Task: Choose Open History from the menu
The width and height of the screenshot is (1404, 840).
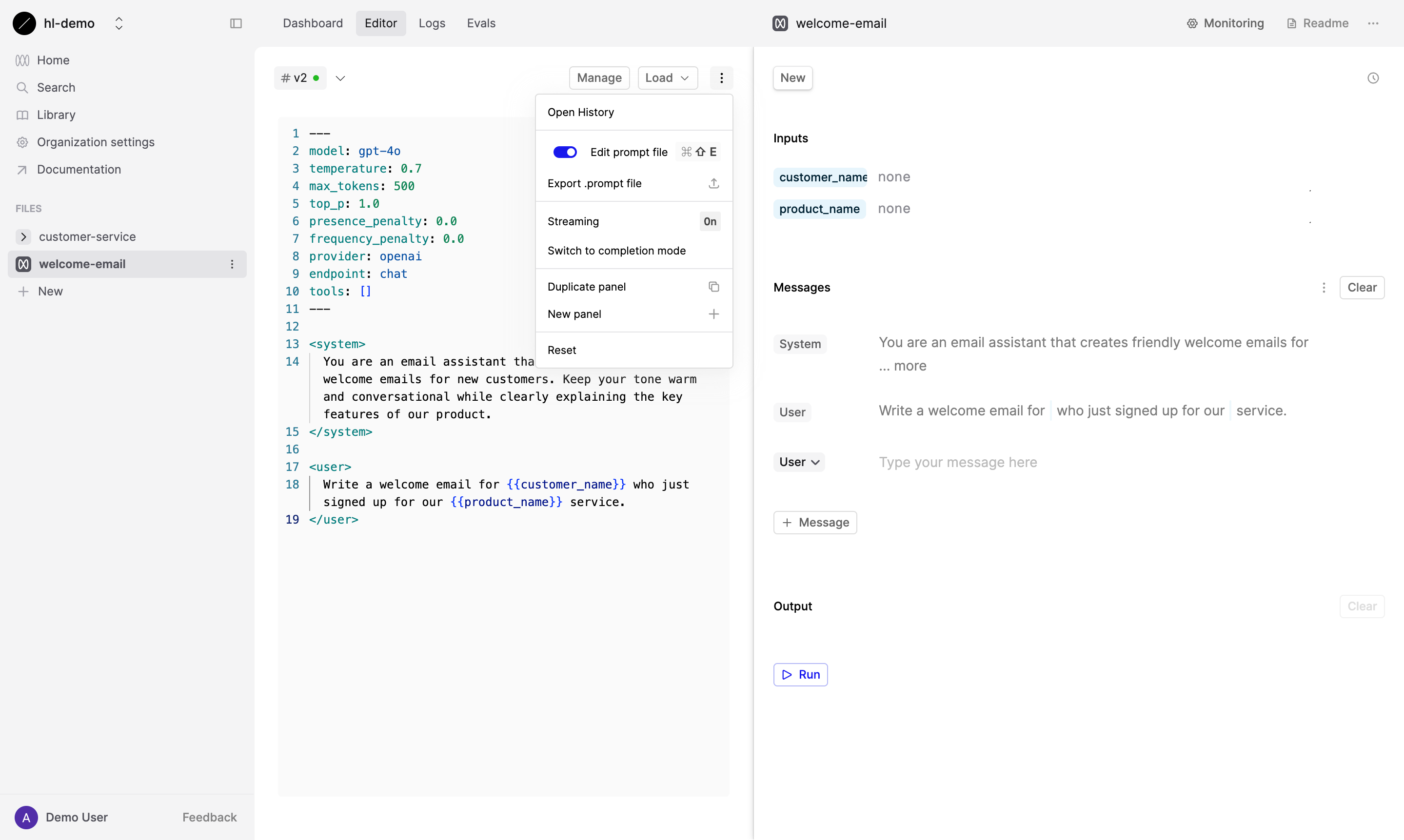Action: point(634,112)
